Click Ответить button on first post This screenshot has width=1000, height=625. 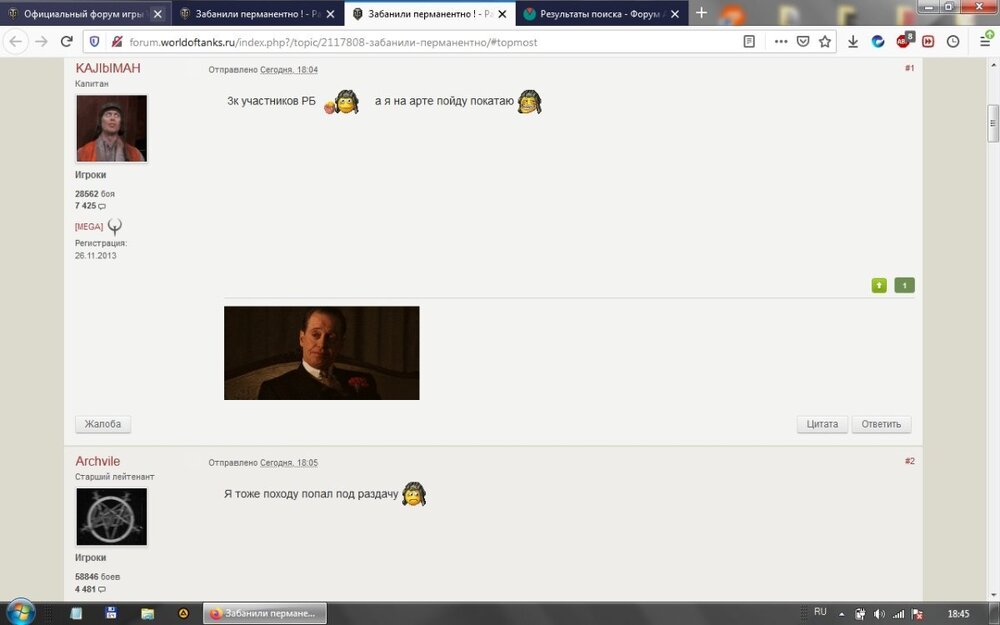(881, 424)
